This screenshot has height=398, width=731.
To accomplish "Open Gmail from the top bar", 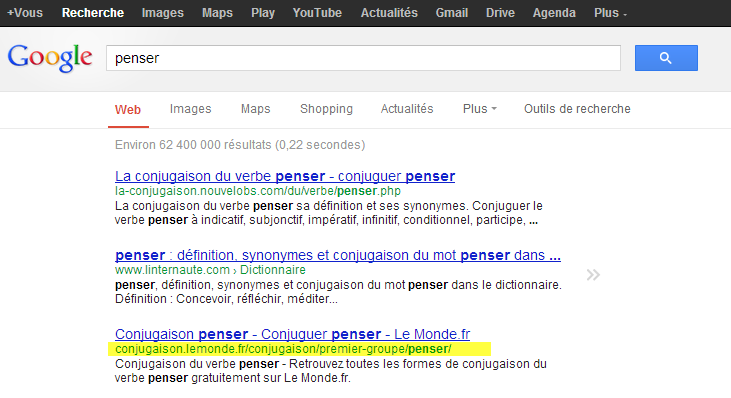I will tap(452, 13).
